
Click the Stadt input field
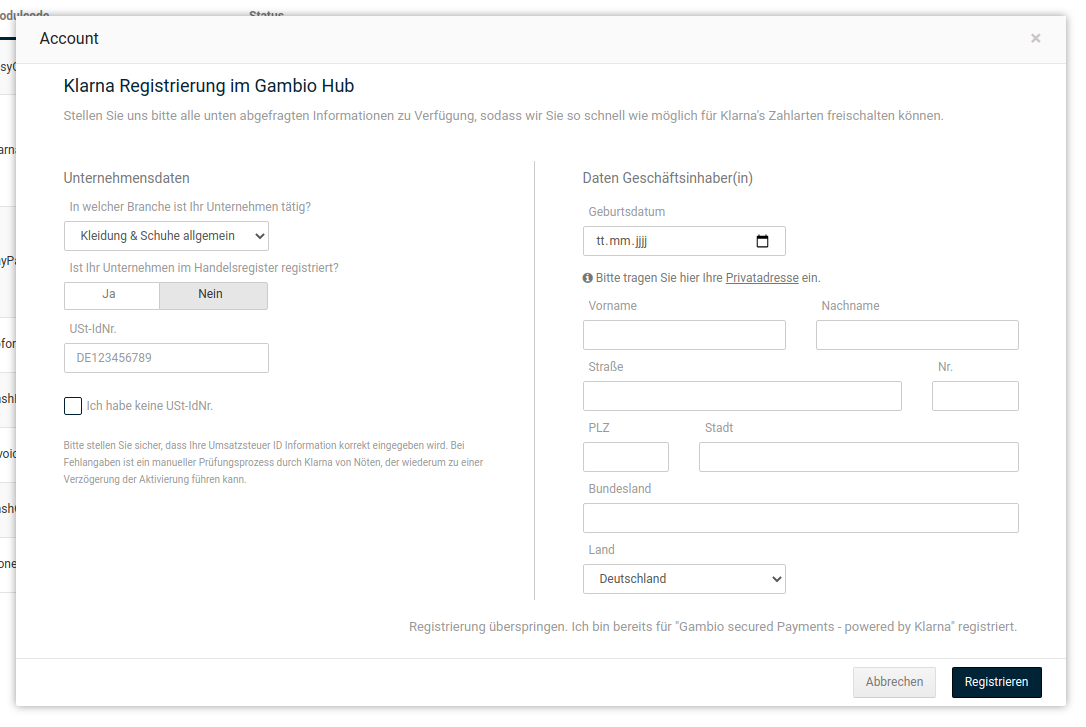tap(859, 457)
